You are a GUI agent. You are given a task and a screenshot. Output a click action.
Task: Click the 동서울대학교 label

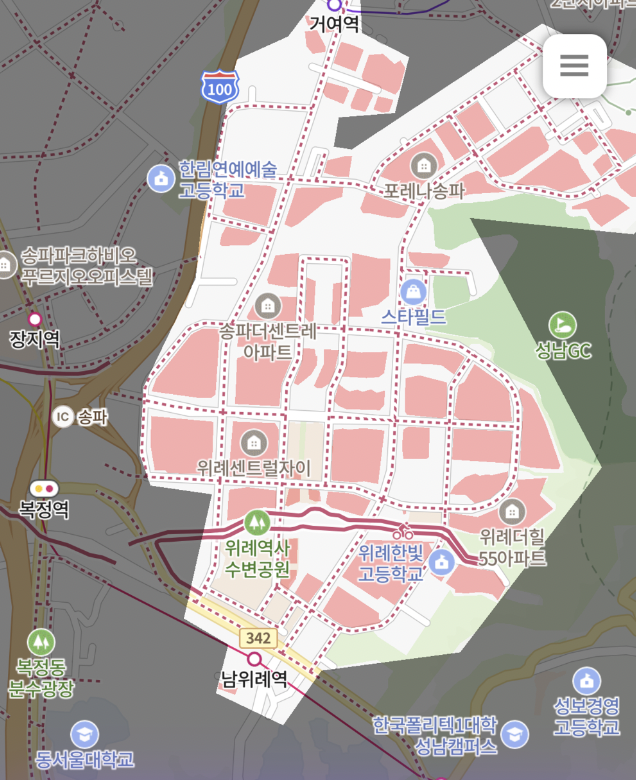[x=85, y=760]
